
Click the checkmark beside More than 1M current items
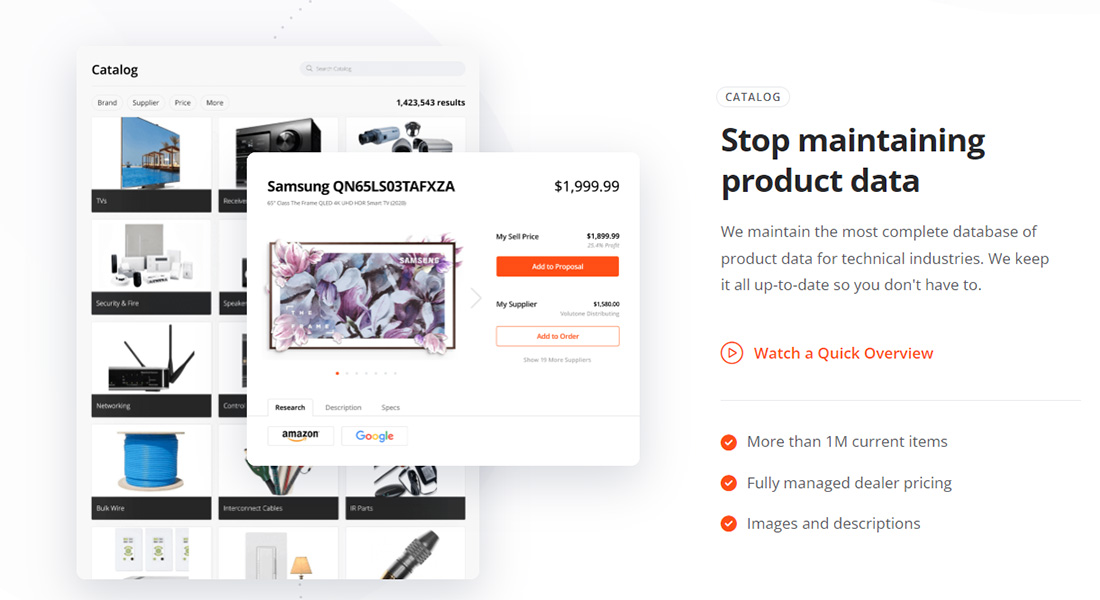pos(729,442)
